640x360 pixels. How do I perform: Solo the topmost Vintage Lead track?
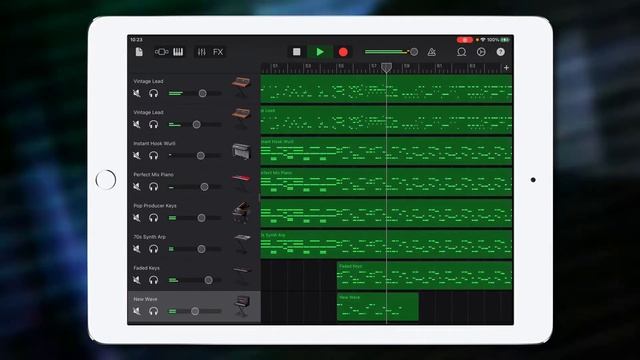(x=153, y=93)
